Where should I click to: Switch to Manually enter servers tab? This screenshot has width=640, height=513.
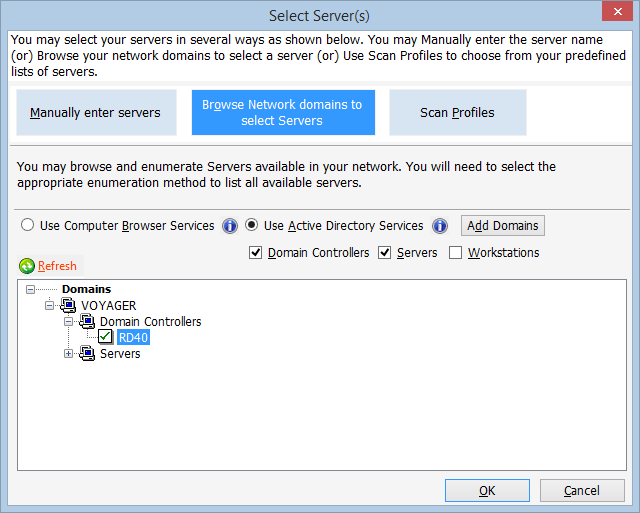coord(96,113)
